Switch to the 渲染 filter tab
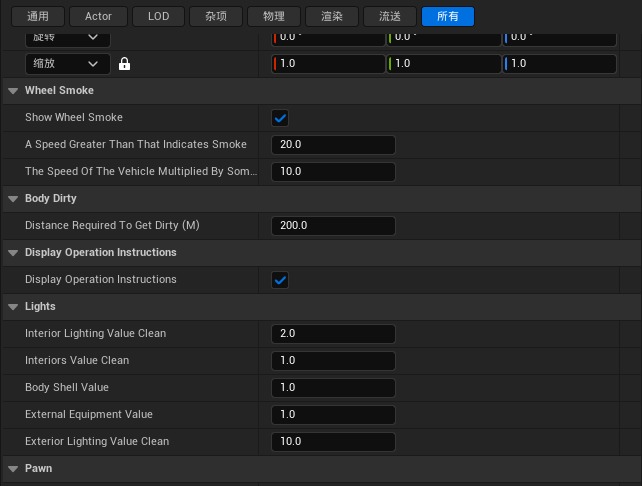The width and height of the screenshot is (642, 486). tap(332, 16)
